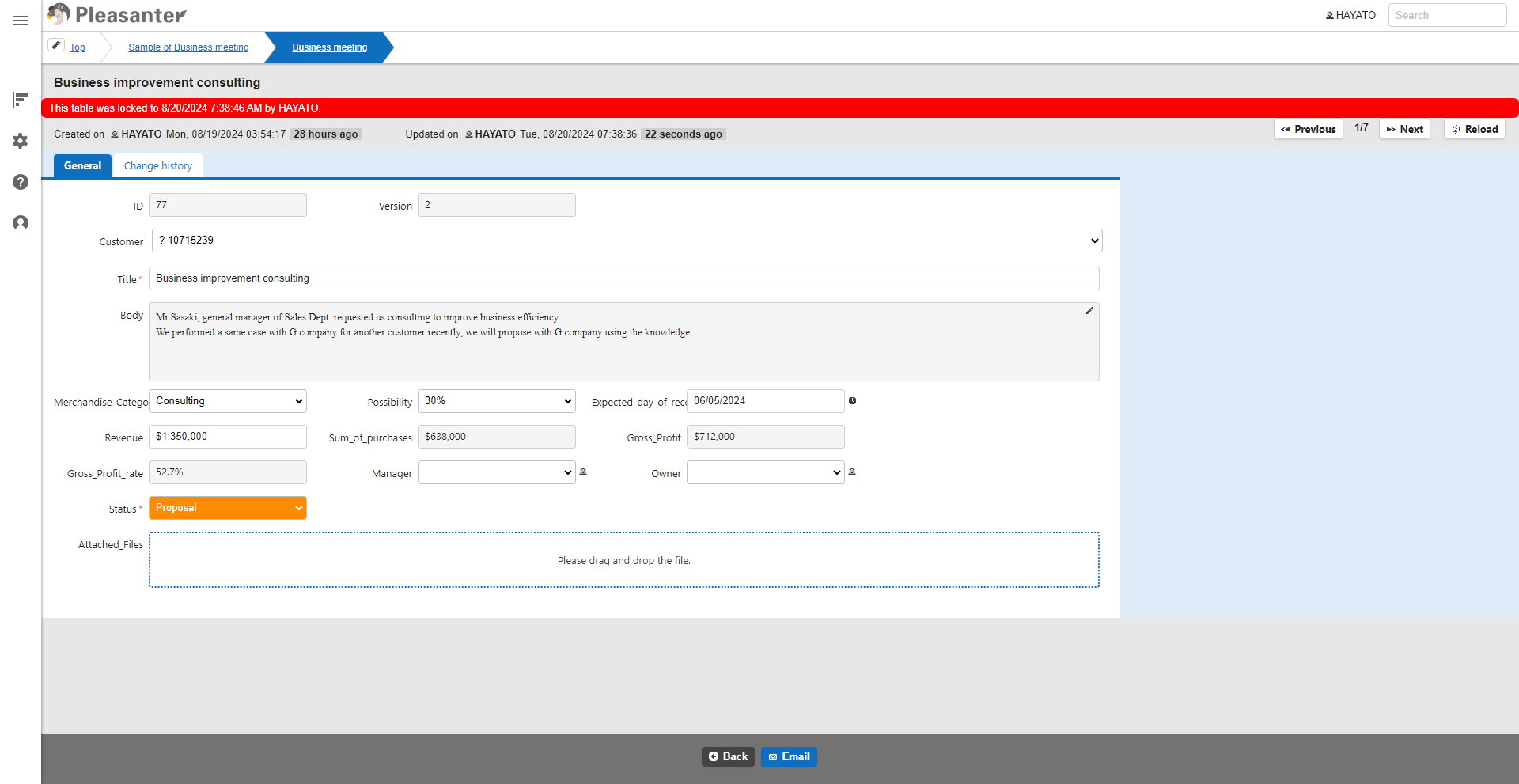Viewport: 1519px width, 784px height.
Task: Open the hamburger navigation menu
Action: tap(21, 21)
